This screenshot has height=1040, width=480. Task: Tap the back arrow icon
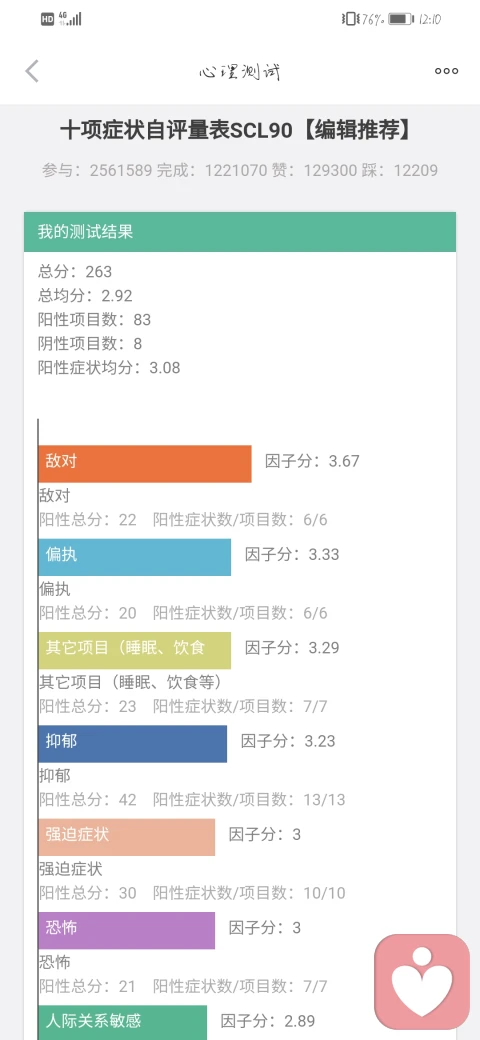[32, 71]
